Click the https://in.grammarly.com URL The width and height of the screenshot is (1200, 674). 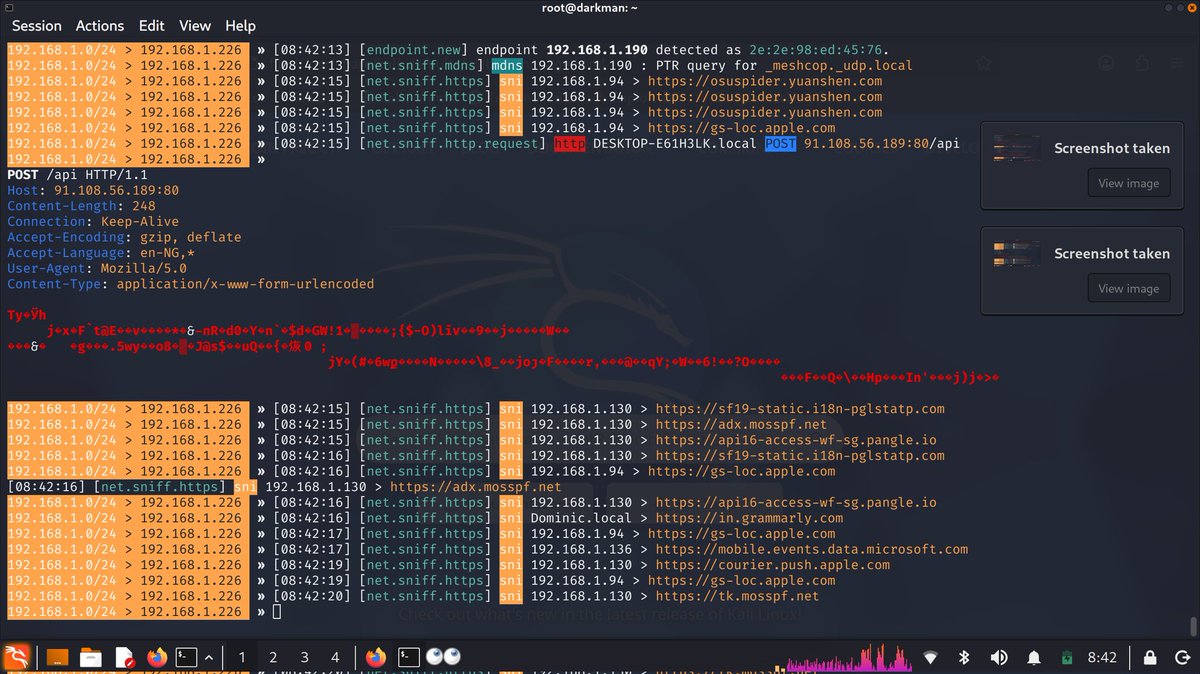[749, 518]
